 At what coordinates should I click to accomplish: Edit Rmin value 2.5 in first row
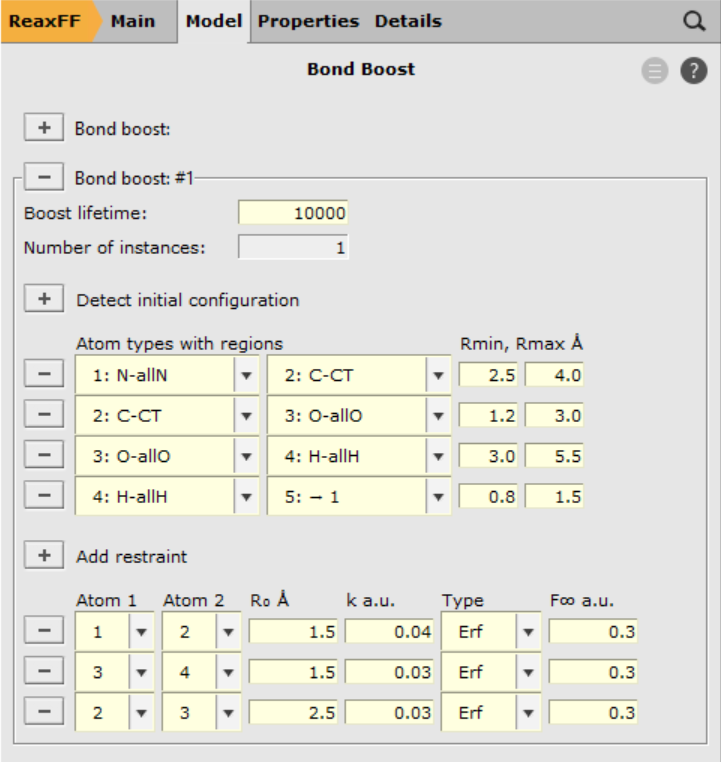[x=488, y=375]
